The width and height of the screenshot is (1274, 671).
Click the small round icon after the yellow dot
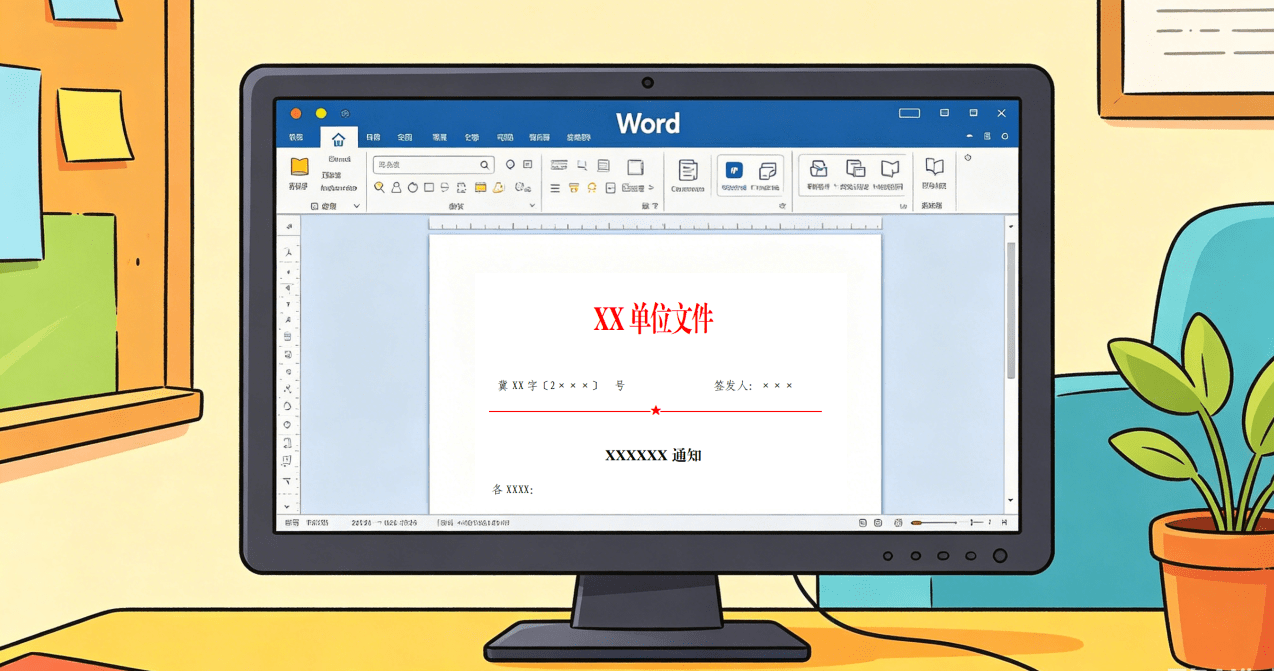click(x=345, y=114)
